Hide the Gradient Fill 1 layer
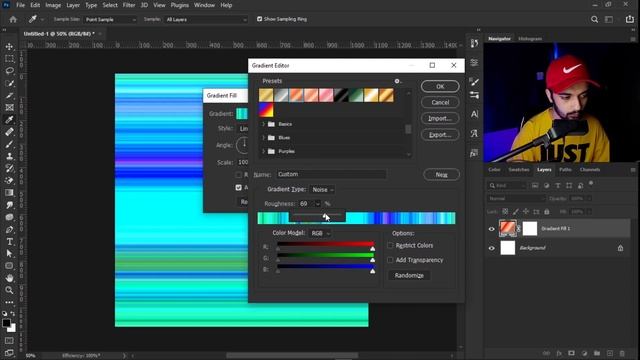 491,229
